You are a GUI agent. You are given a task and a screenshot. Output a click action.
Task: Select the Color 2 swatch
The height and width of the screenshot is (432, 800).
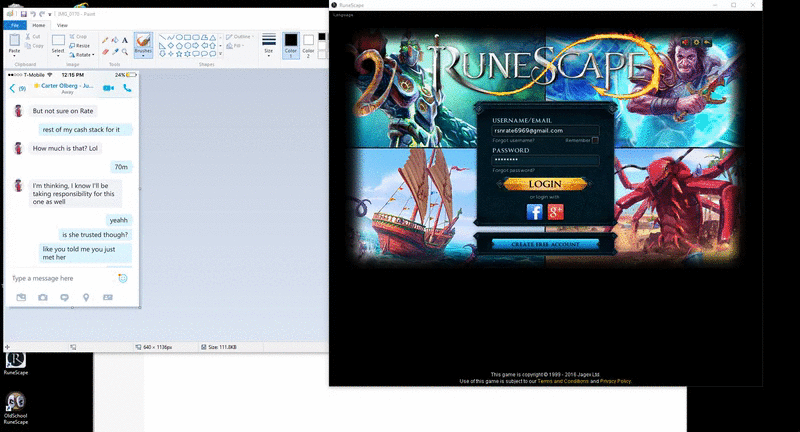(x=308, y=45)
